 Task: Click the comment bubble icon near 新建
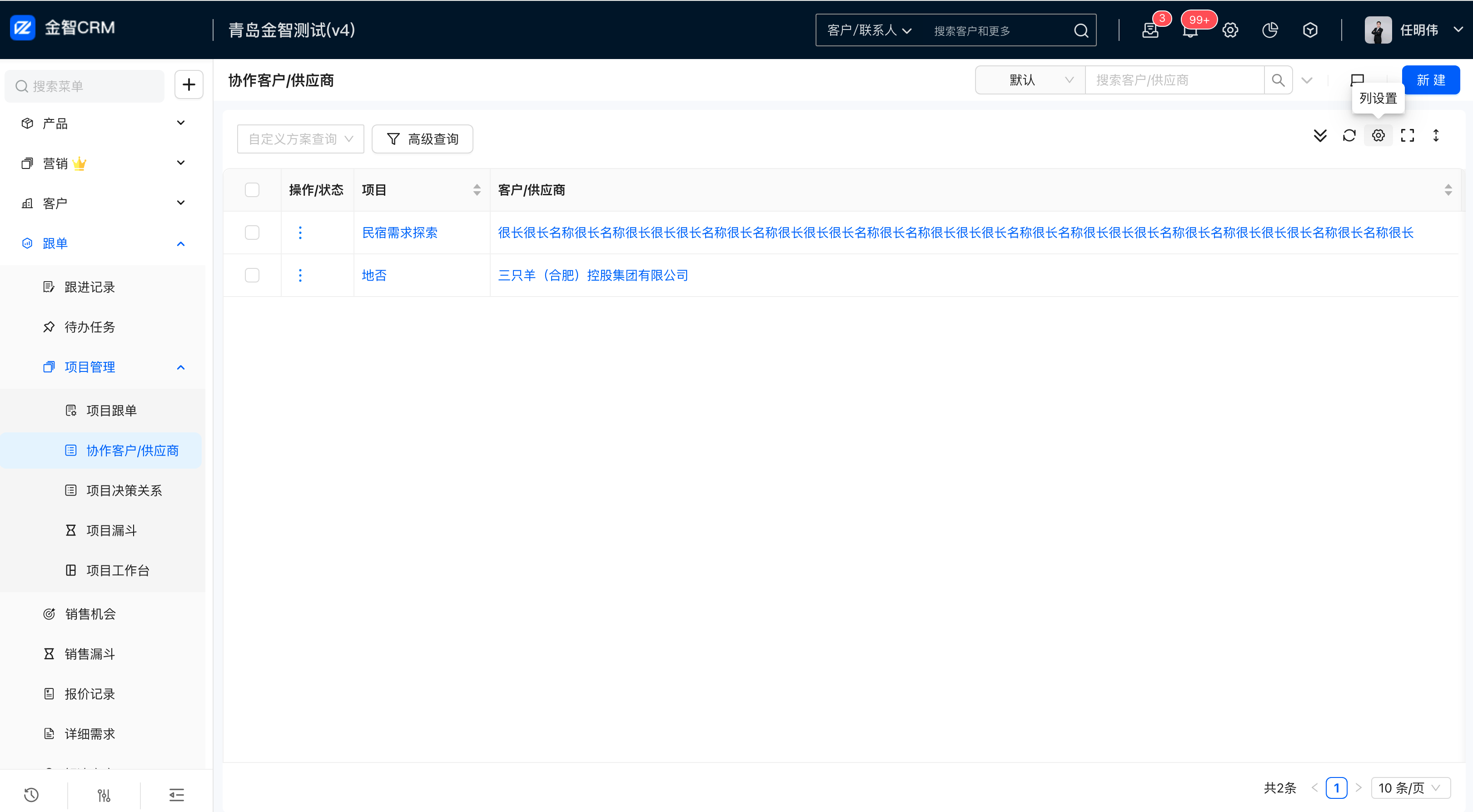1357,79
